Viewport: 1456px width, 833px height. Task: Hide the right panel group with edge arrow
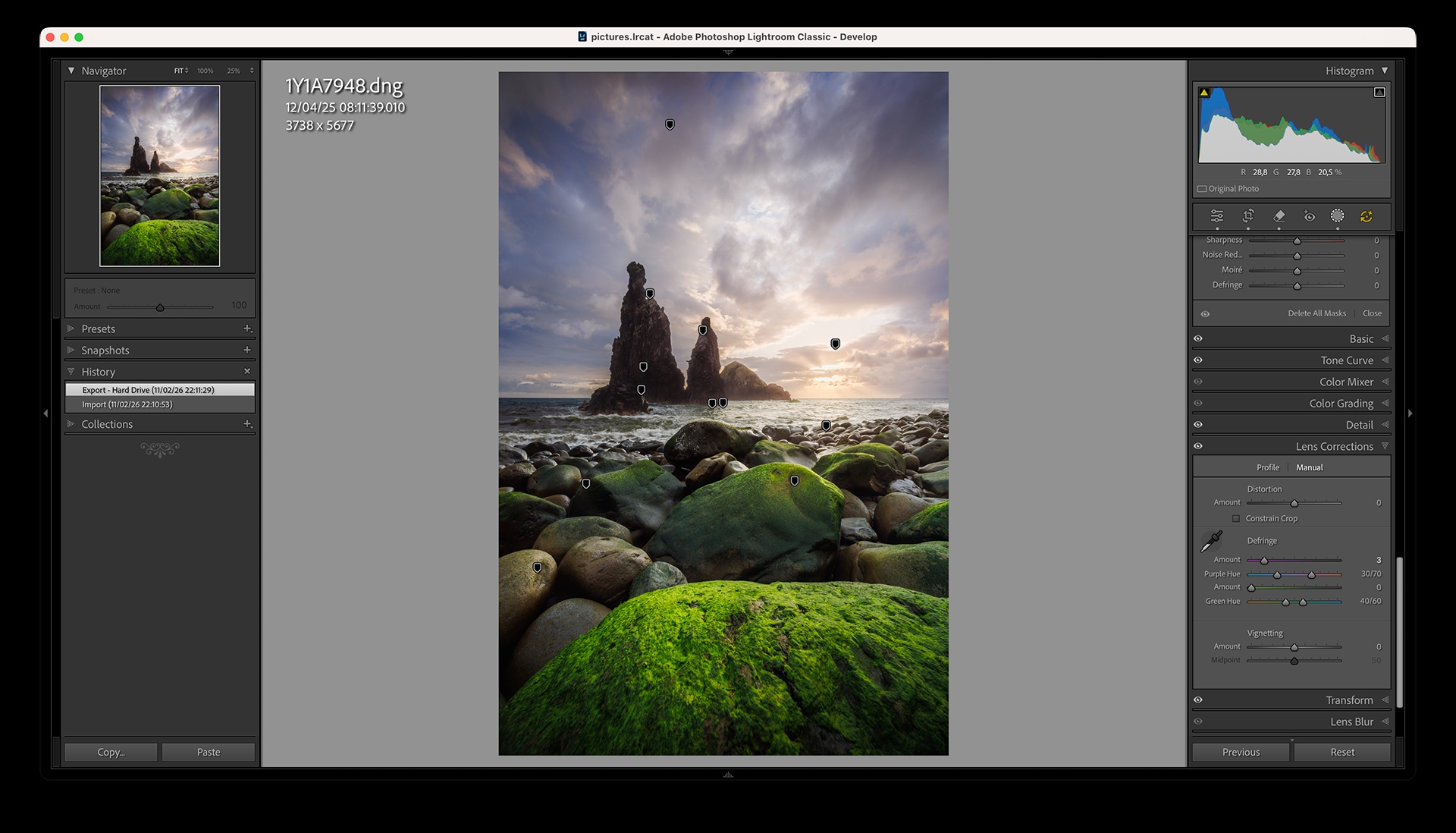tap(1410, 413)
